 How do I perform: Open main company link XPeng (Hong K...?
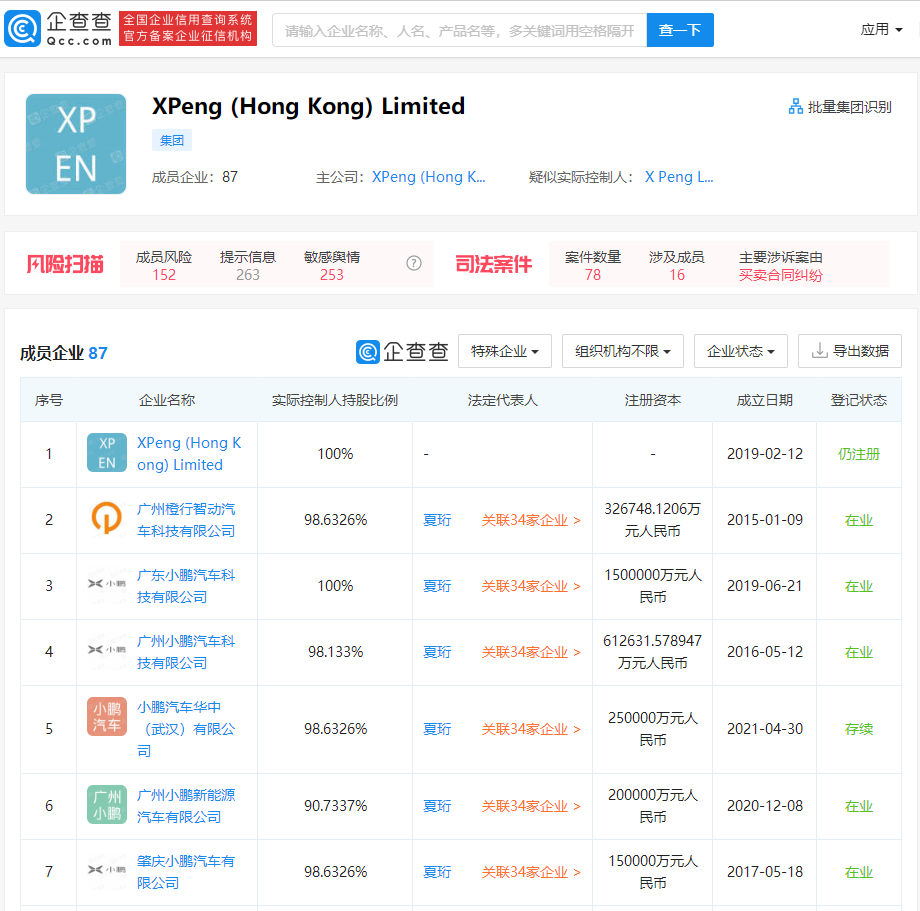428,177
